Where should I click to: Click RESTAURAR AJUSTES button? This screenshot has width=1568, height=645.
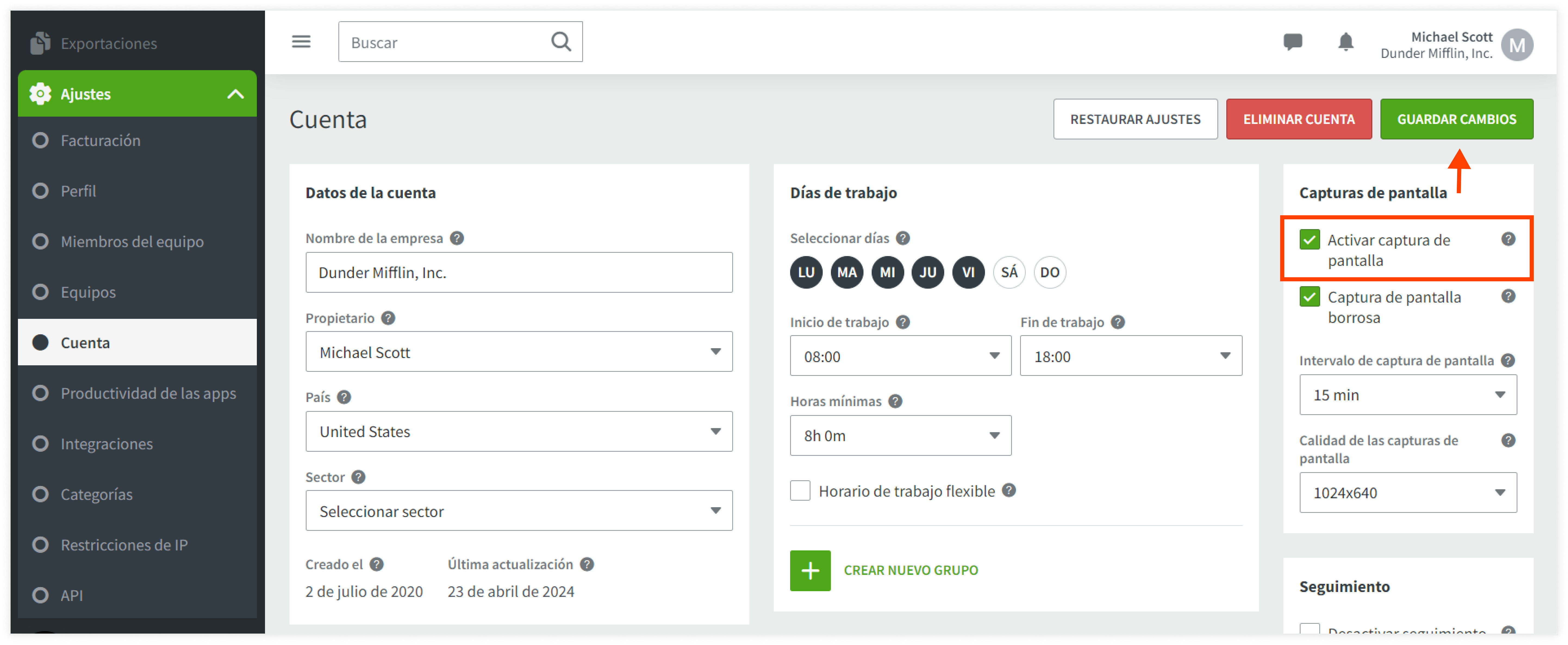coord(1135,119)
